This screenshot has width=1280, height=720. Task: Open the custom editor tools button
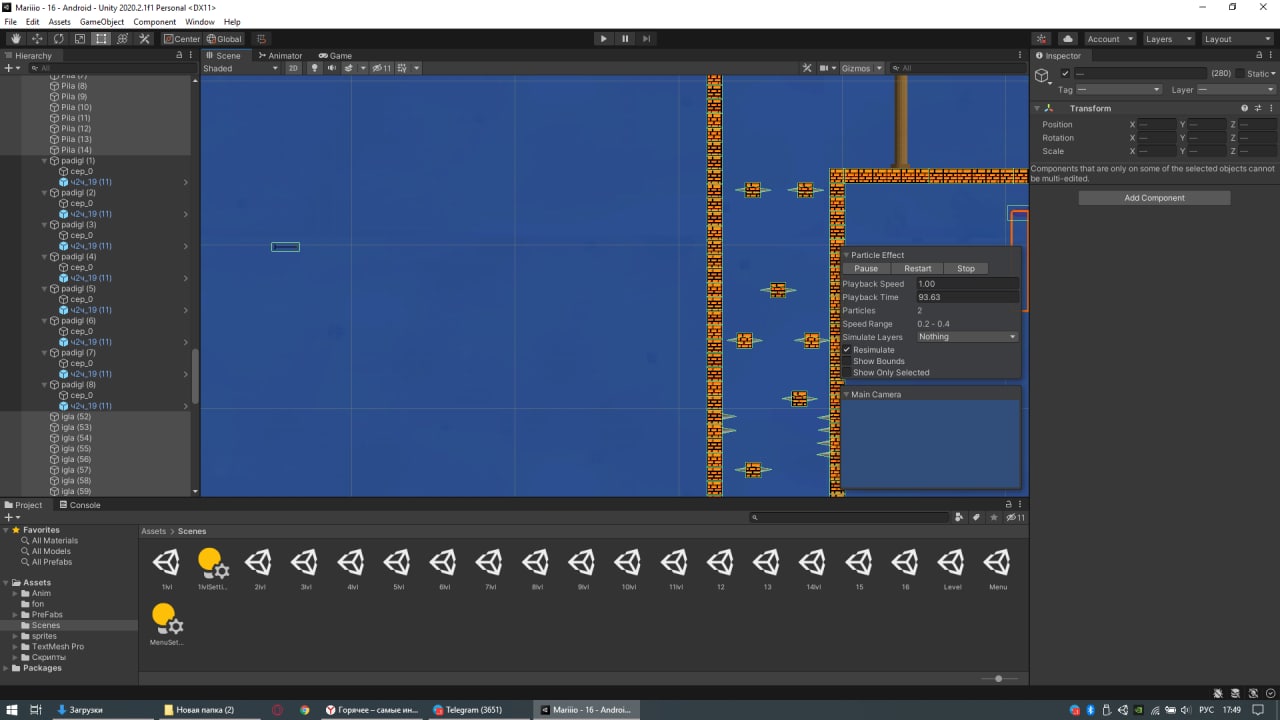(x=144, y=39)
